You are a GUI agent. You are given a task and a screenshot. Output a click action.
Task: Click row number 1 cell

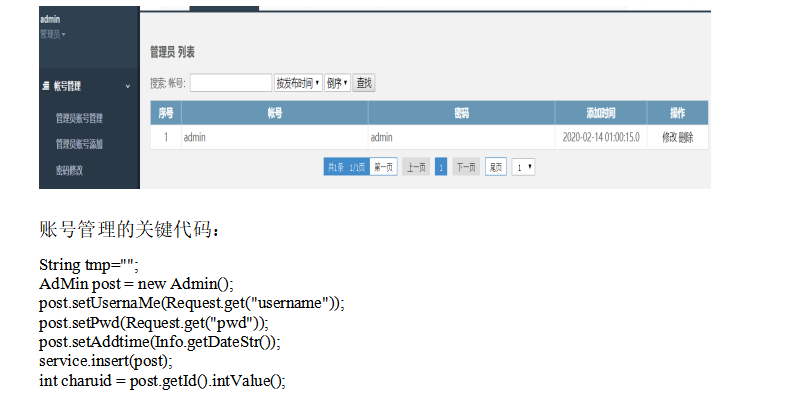click(166, 137)
